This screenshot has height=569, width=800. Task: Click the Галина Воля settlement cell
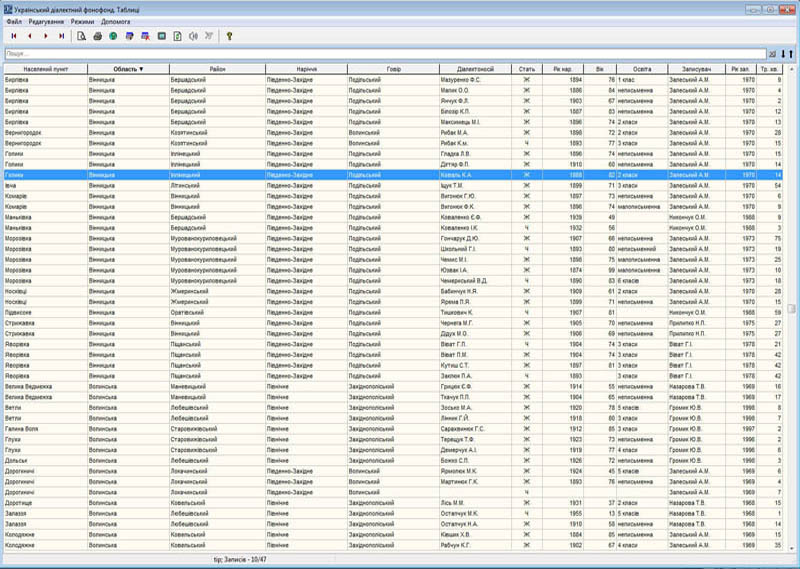tap(45, 429)
